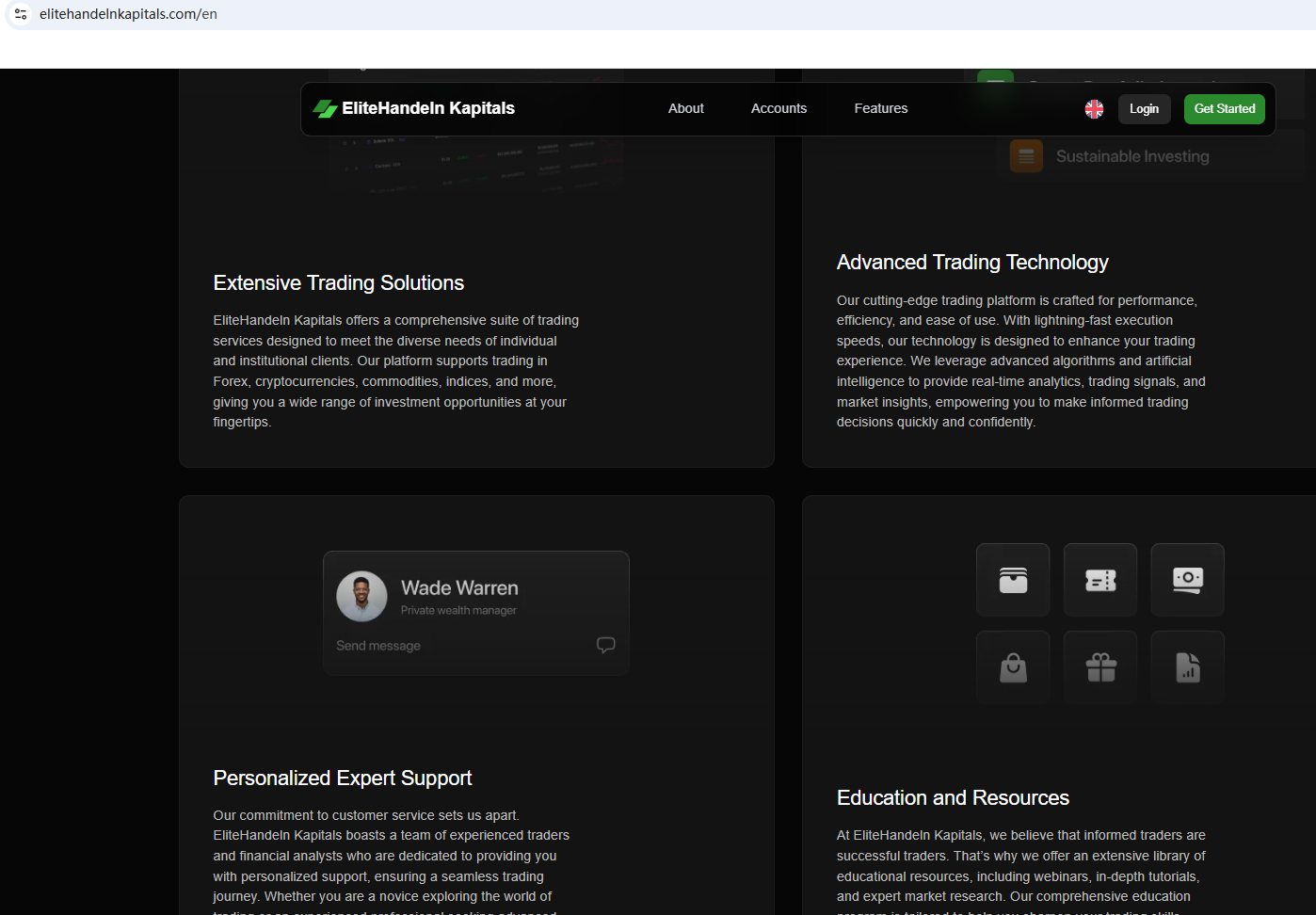1316x915 pixels.
Task: Click the Education and Resources heading
Action: click(x=953, y=798)
